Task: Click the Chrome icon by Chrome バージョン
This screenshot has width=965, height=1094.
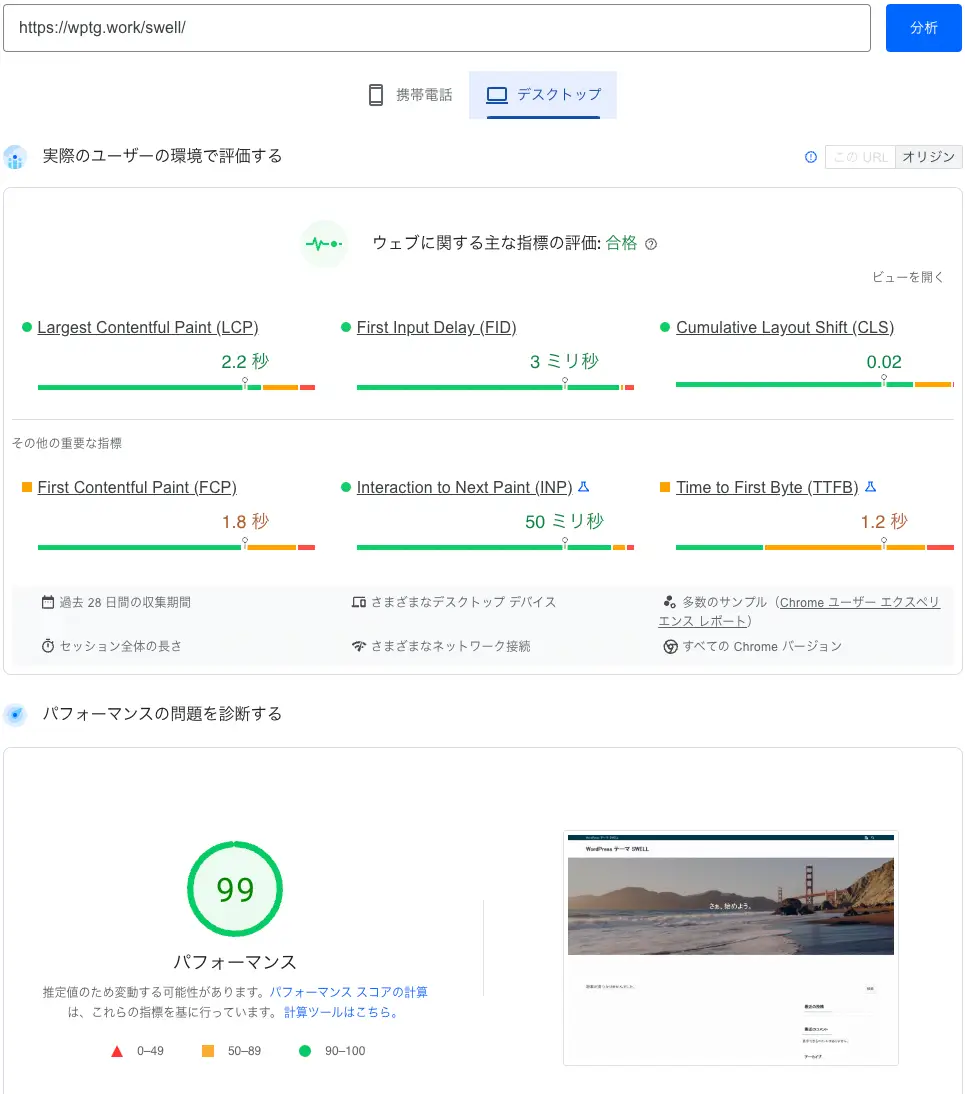Action: point(670,647)
